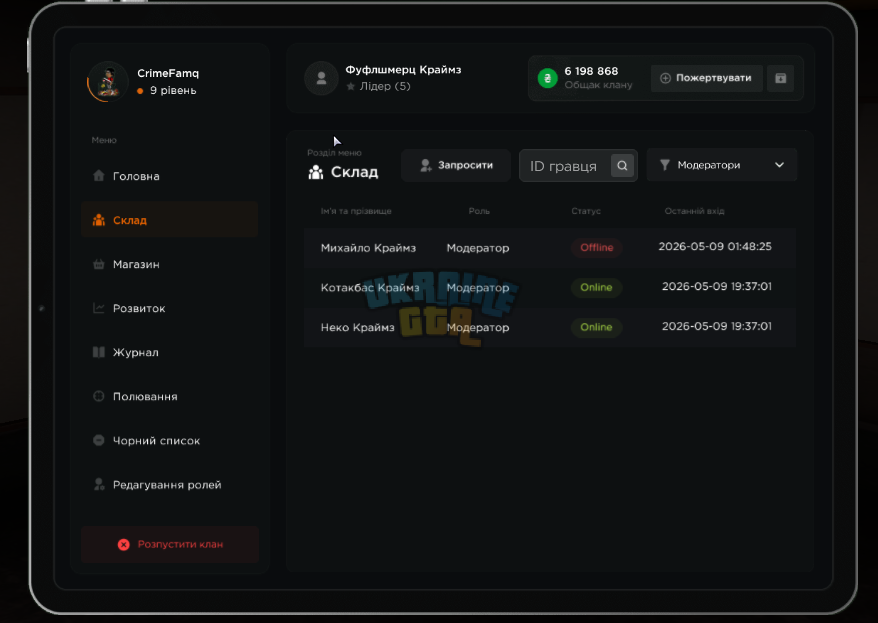This screenshot has height=623, width=878.
Task: Click Online badge in Неко Краймз row
Action: (596, 327)
